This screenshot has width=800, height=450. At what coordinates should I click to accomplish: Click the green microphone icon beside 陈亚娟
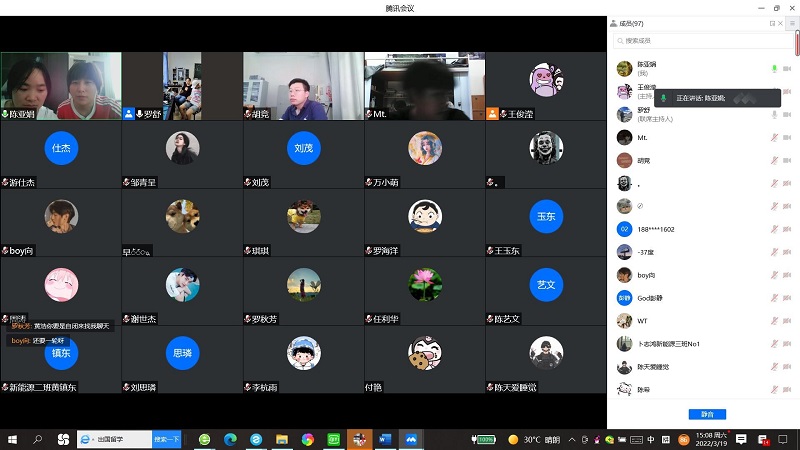coord(774,68)
